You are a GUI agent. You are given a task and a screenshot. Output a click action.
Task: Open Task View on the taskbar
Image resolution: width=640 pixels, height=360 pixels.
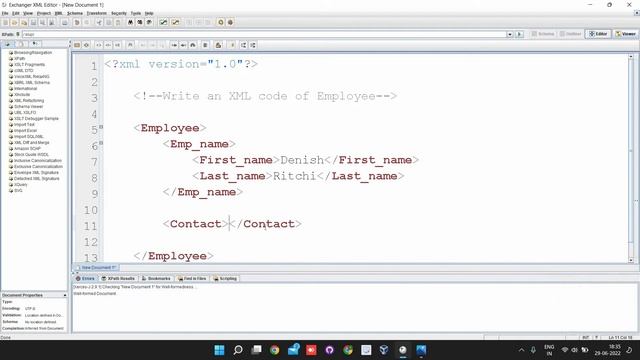(256, 350)
